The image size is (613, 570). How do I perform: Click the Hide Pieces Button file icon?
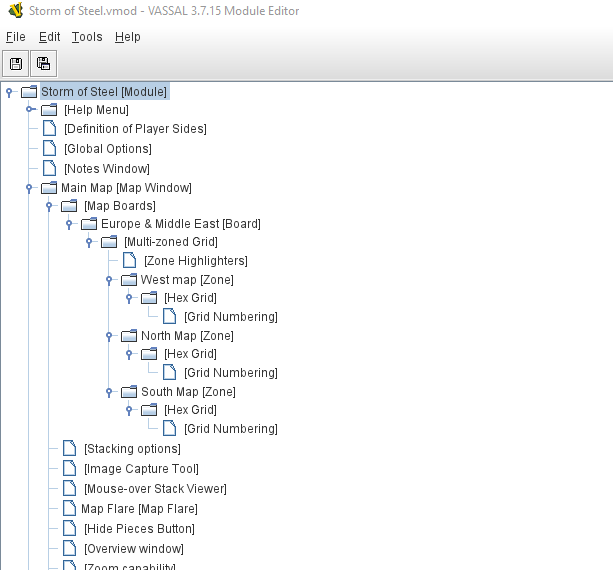coord(69,528)
